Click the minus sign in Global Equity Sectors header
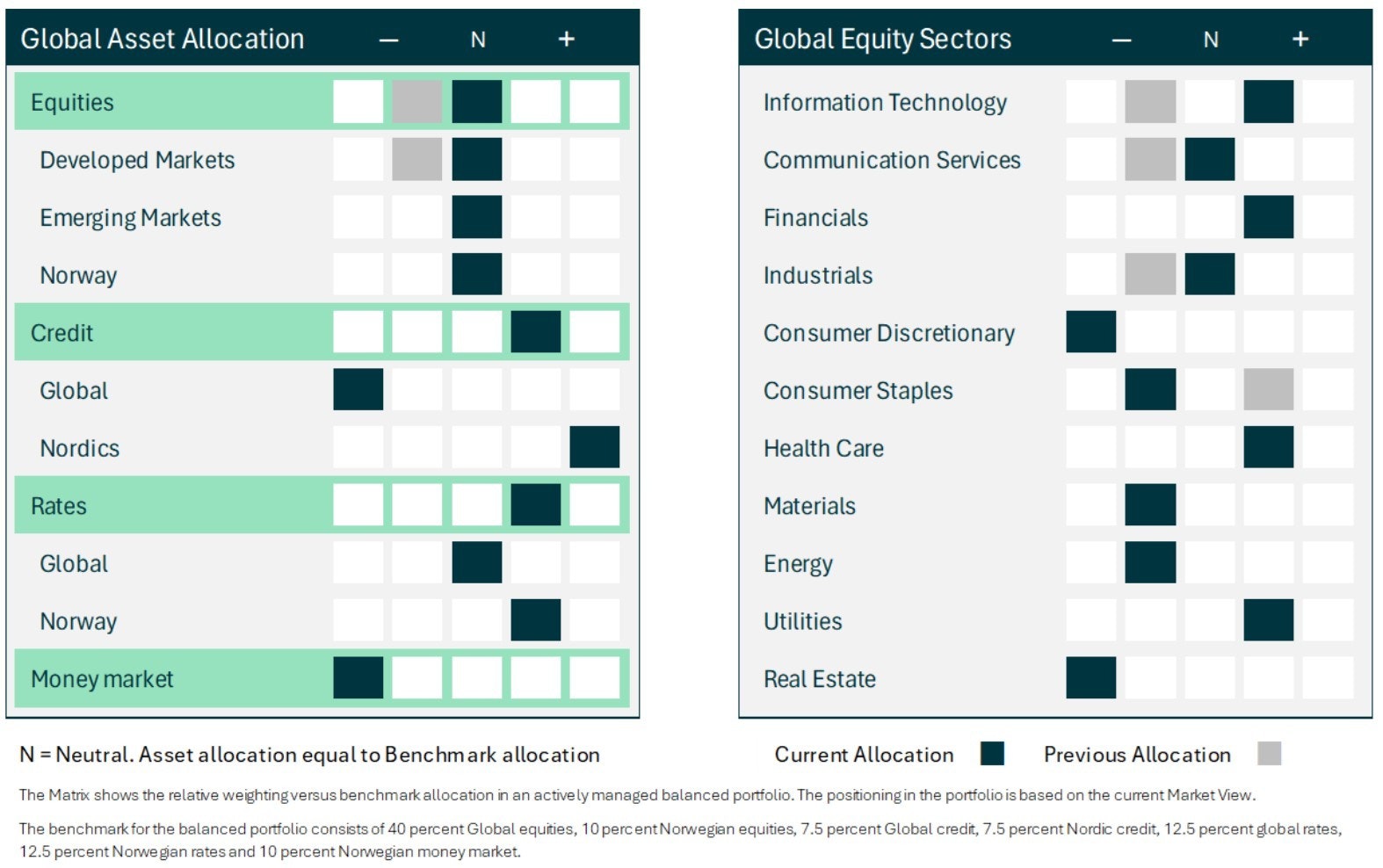The image size is (1383, 868). pos(1121,40)
